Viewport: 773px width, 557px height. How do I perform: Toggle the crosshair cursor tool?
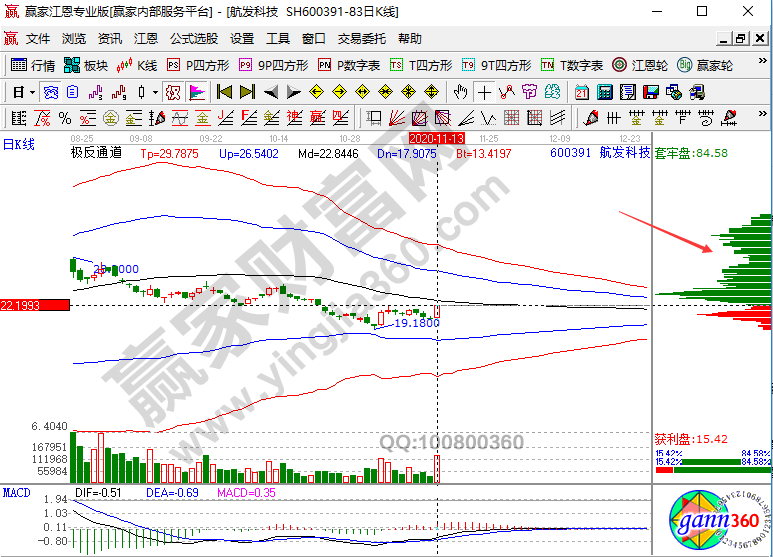coord(484,92)
